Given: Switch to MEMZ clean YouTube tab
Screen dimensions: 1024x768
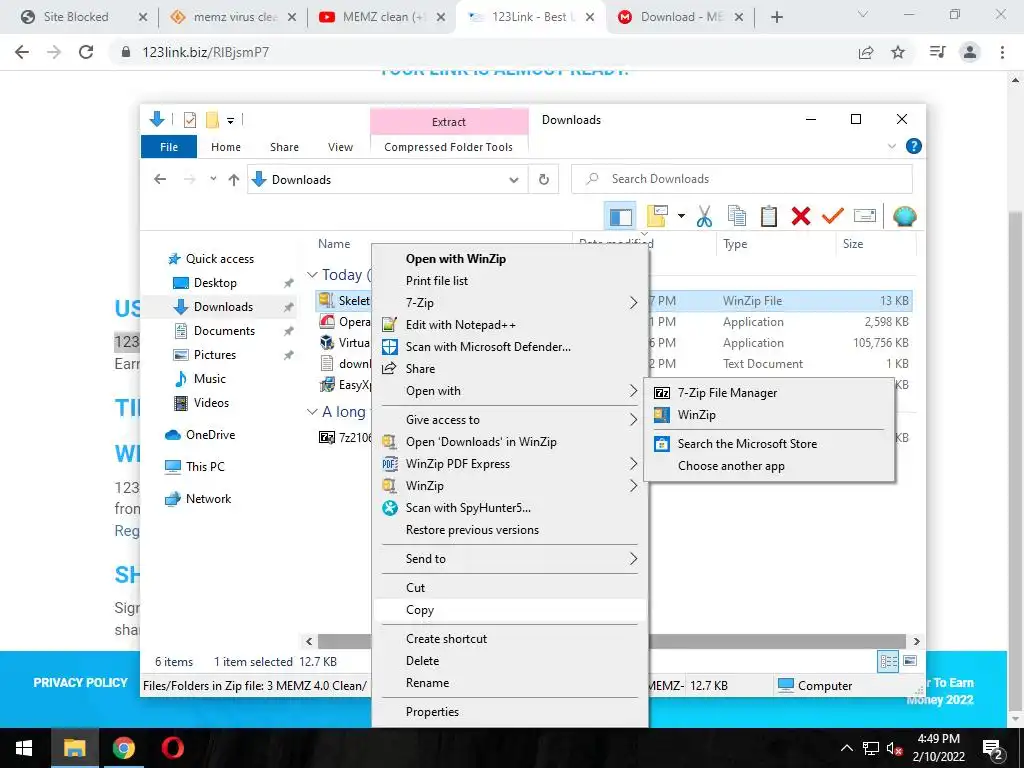Looking at the screenshot, I should pyautogui.click(x=383, y=17).
